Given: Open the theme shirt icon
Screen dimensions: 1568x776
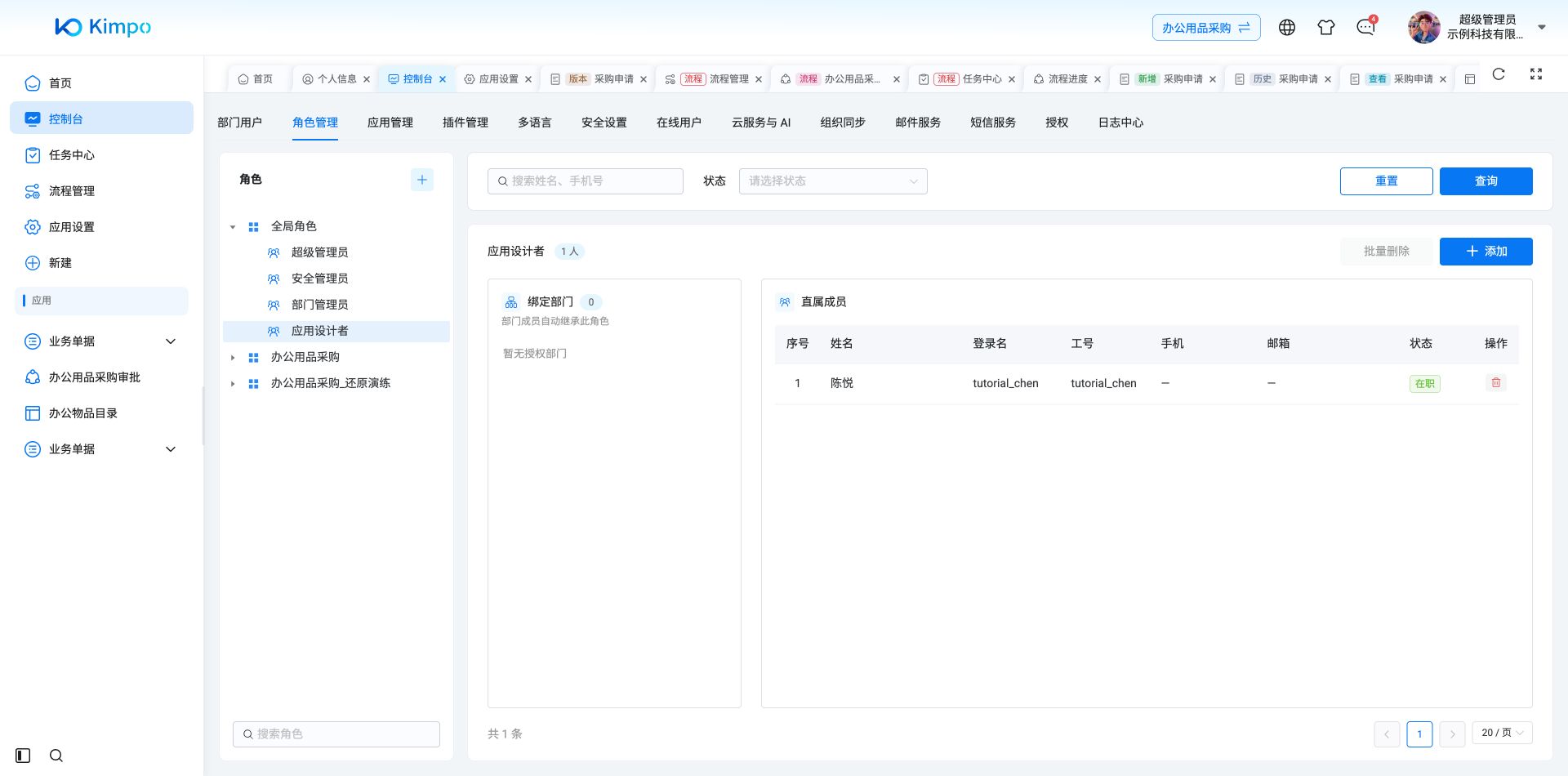Looking at the screenshot, I should click(1326, 28).
